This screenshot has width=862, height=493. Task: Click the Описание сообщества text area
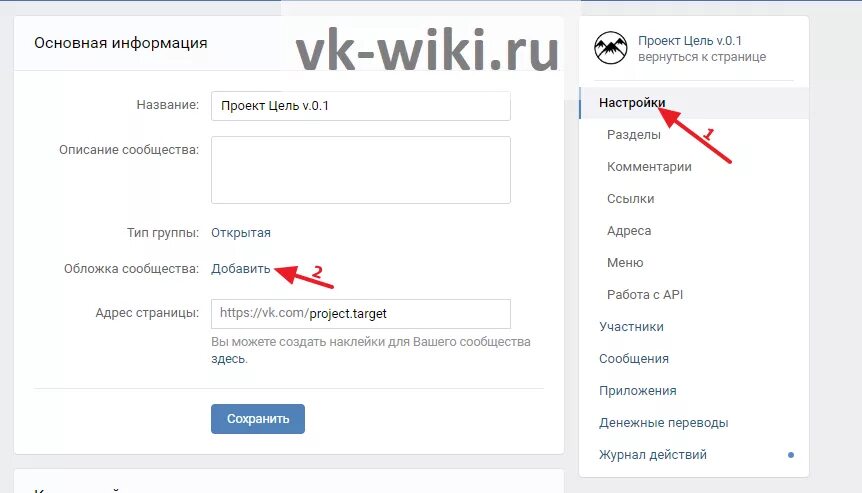(361, 170)
